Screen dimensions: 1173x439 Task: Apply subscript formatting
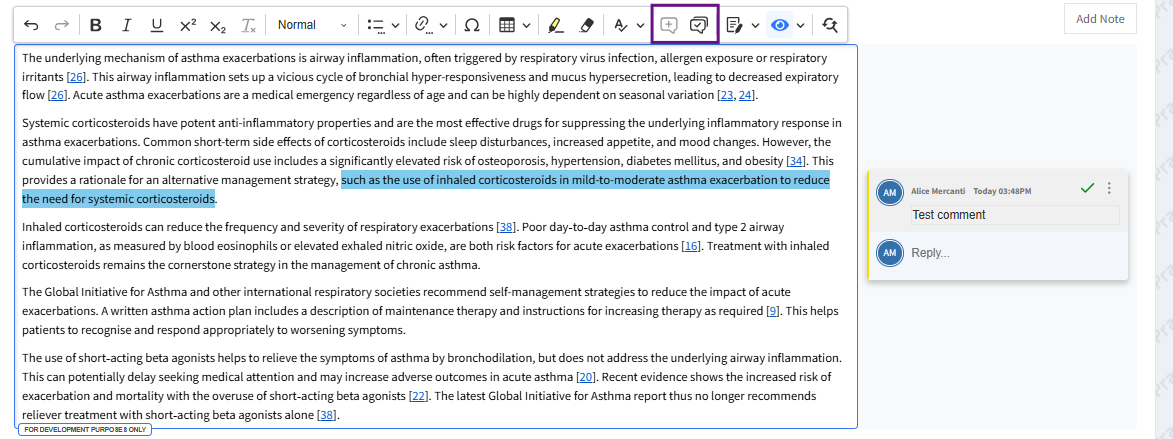(x=218, y=25)
